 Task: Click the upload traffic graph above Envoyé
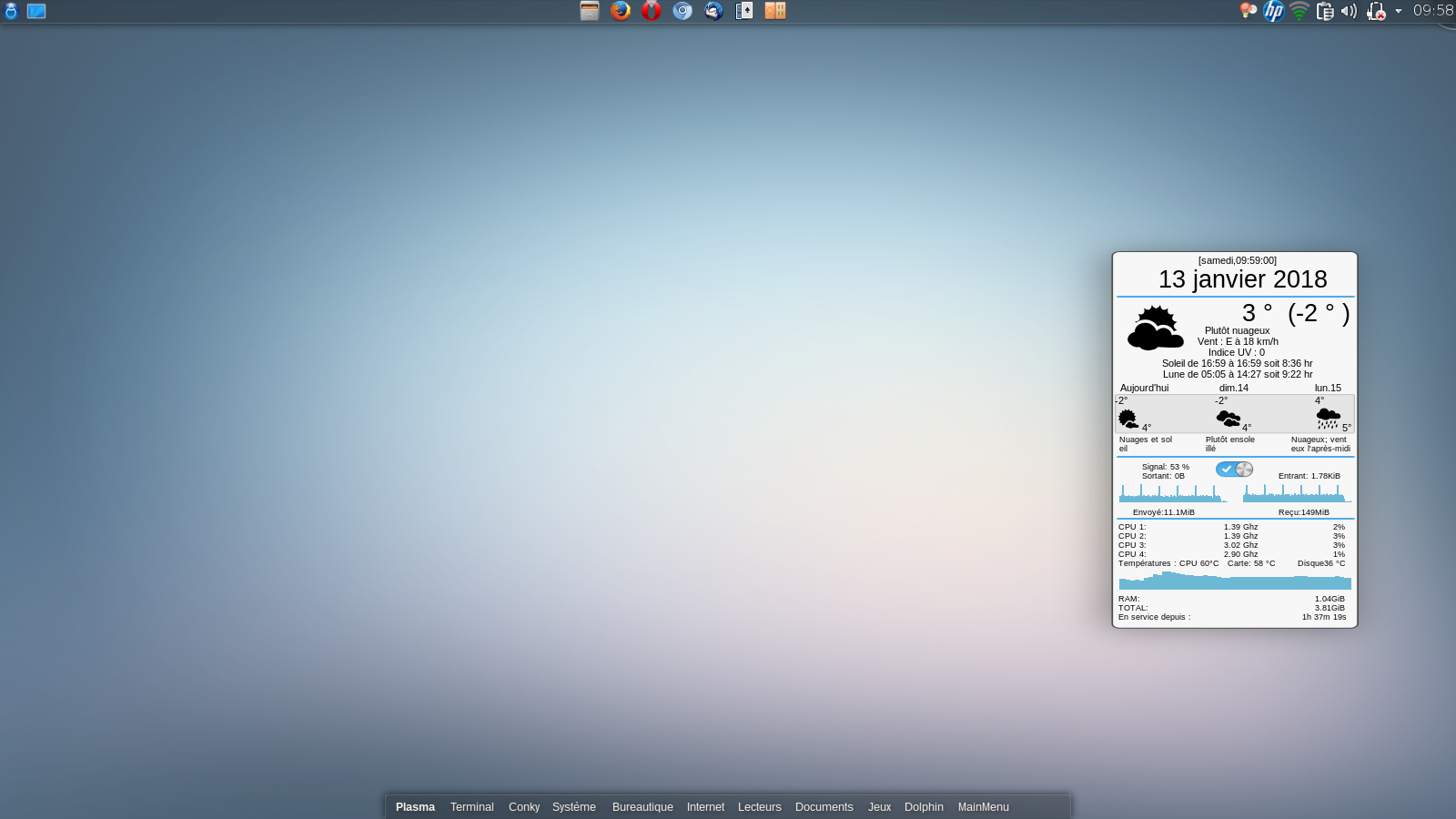click(x=1172, y=493)
